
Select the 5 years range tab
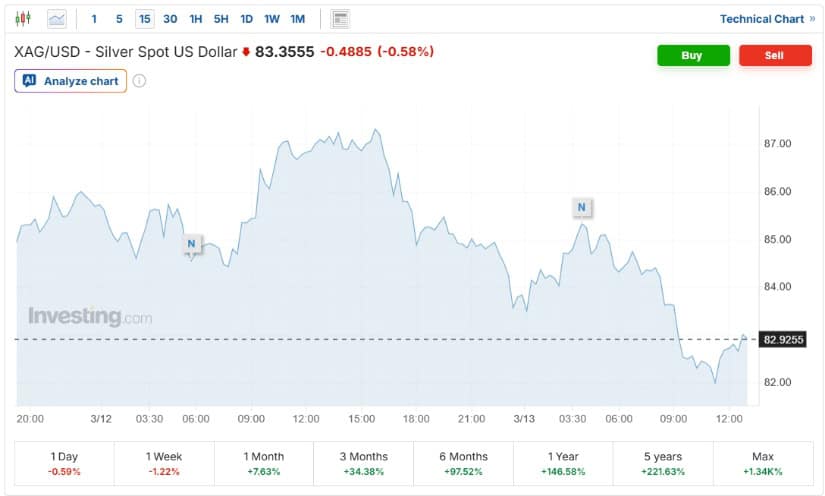click(663, 463)
